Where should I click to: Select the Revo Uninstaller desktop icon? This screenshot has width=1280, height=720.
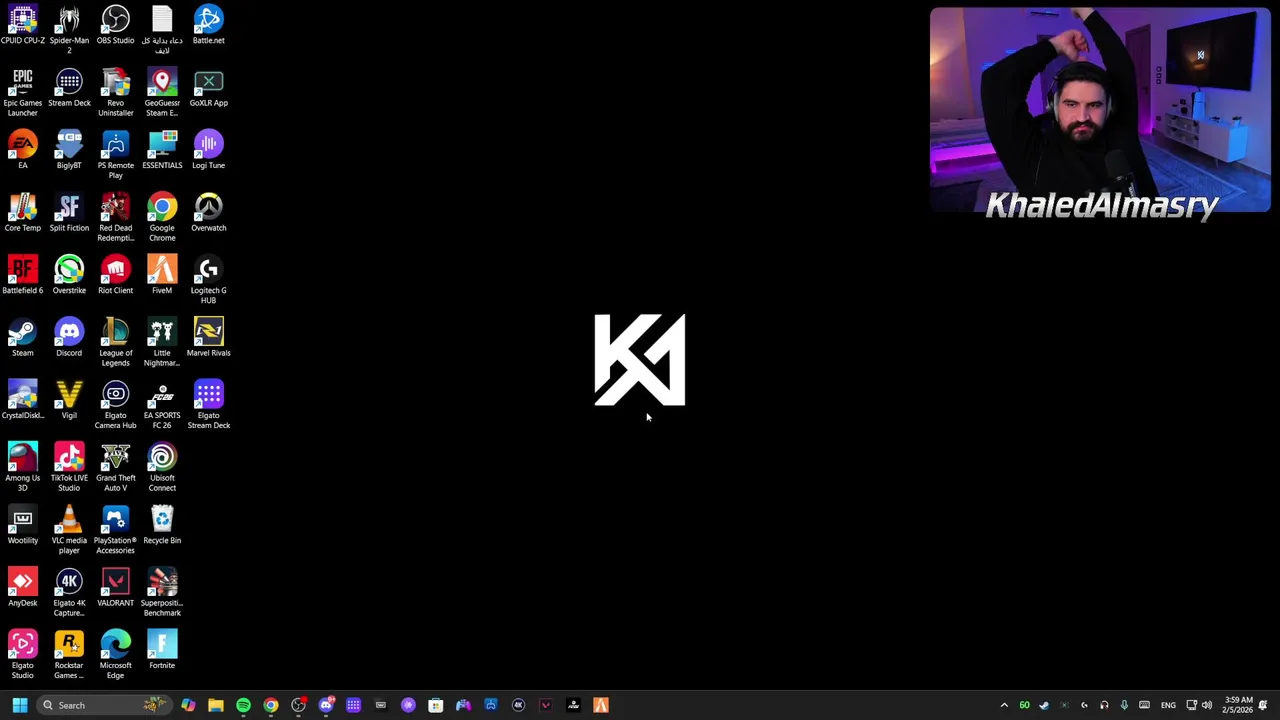[115, 93]
